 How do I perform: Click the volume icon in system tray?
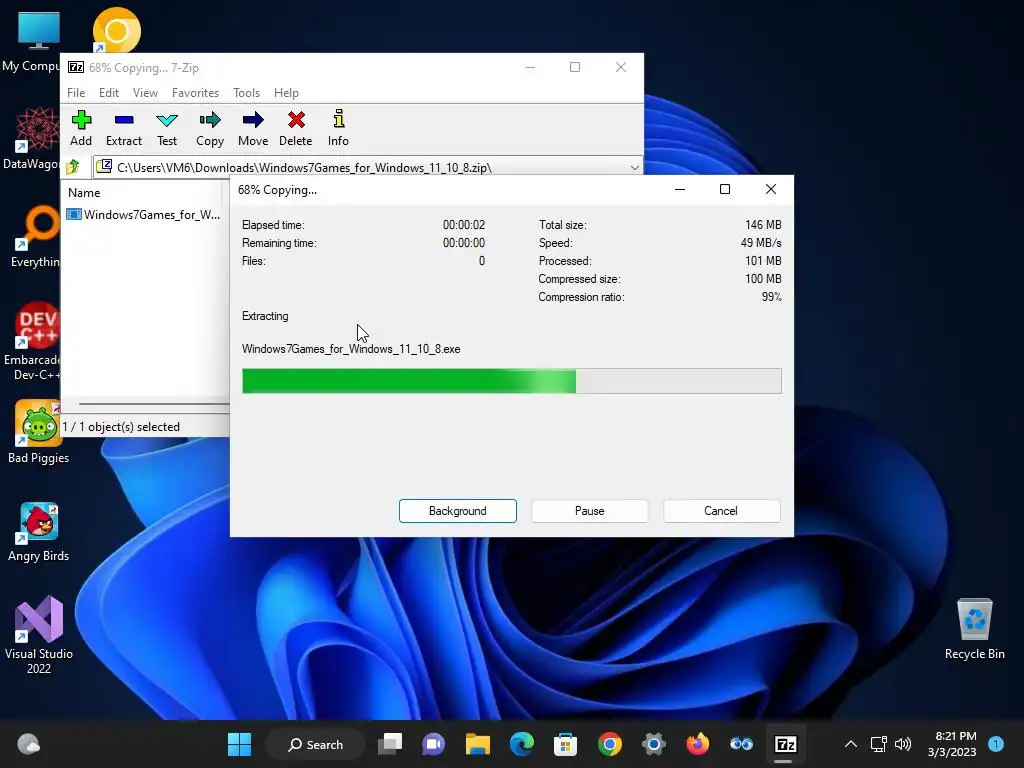tap(903, 744)
